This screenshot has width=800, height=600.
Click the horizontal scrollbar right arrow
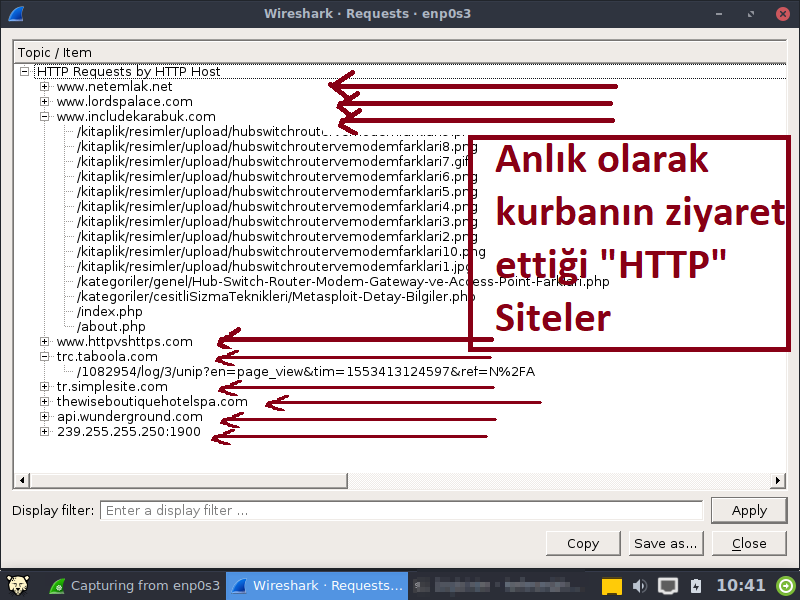(778, 480)
